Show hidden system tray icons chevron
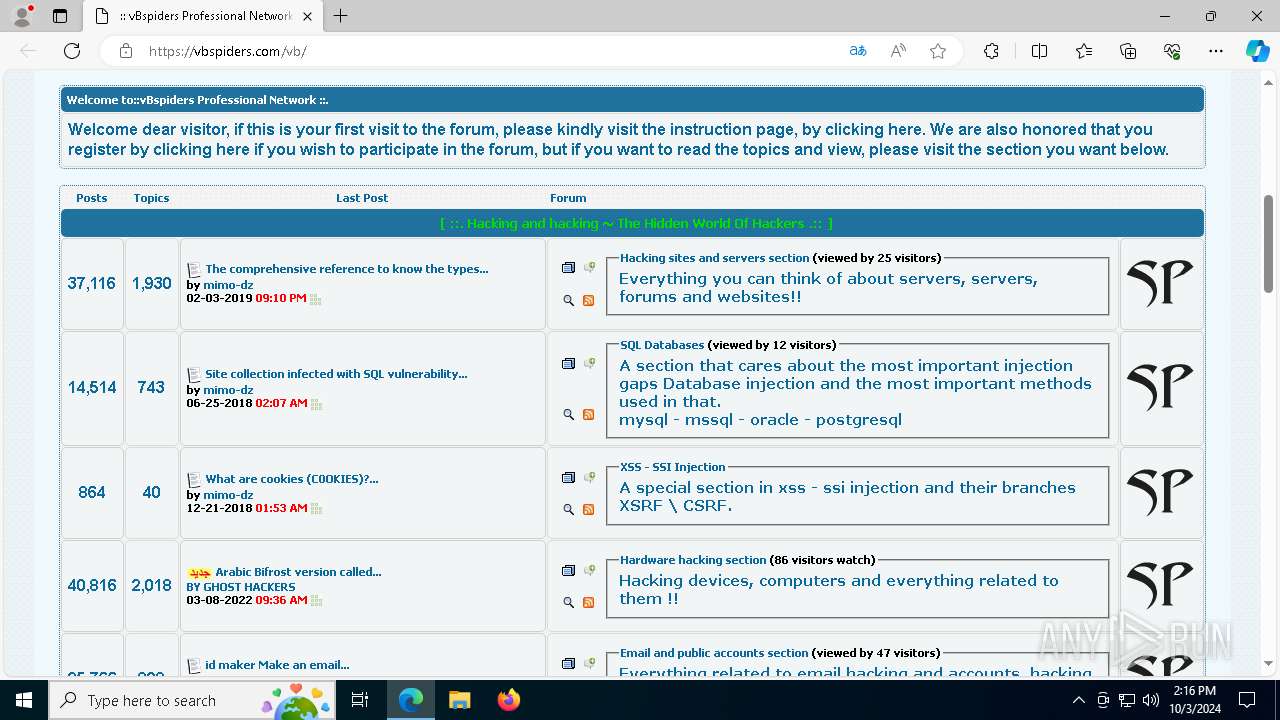The image size is (1280, 720). coord(1078,700)
